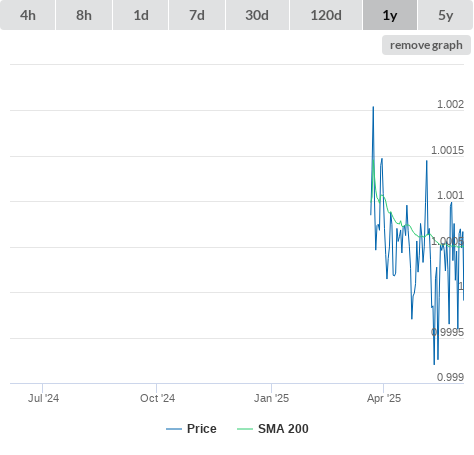Image resolution: width=474 pixels, height=455 pixels.
Task: Select the 4h time range tab
Action: tap(27, 15)
